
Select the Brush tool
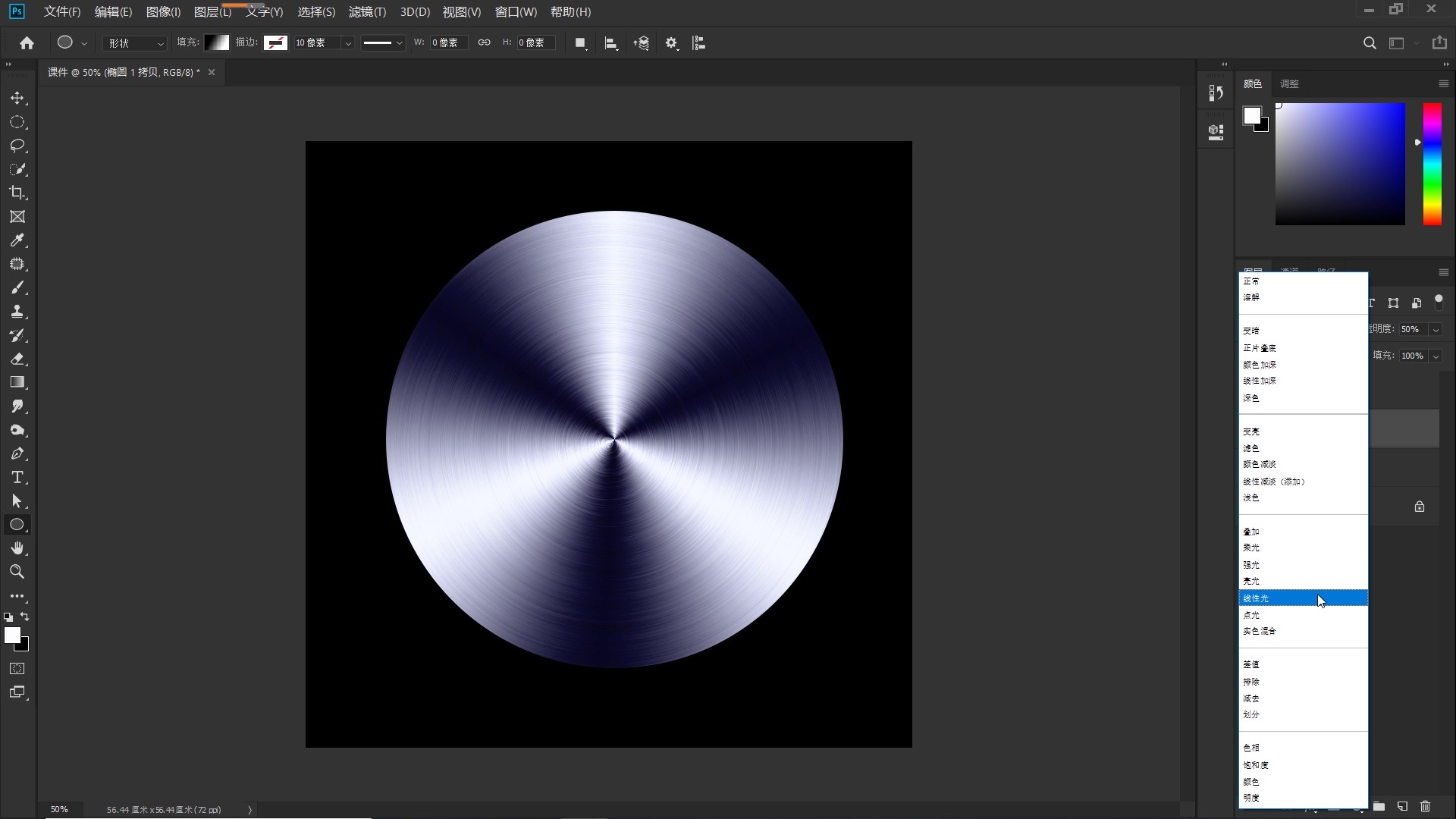pyautogui.click(x=17, y=287)
